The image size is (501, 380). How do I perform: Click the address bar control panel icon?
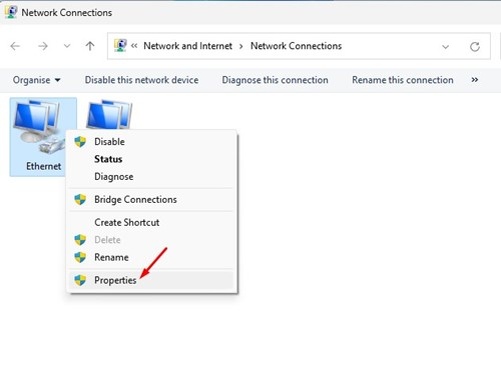point(120,46)
